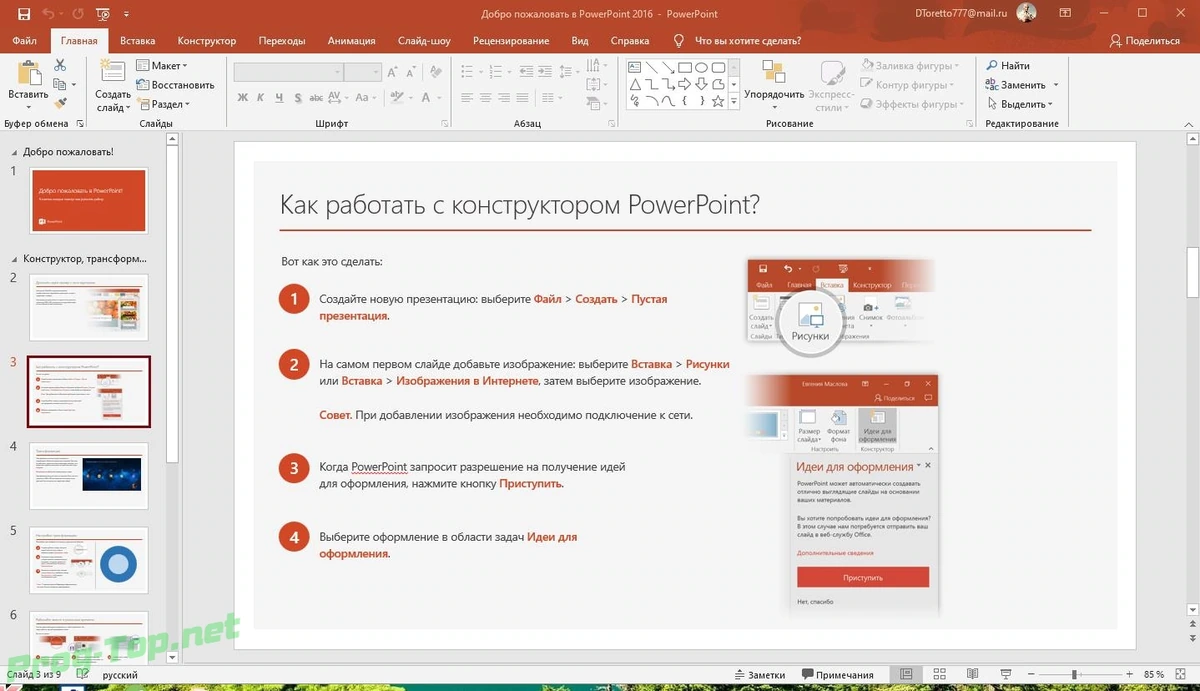Toggle bold Ж formatting
1200x691 pixels.
(243, 98)
